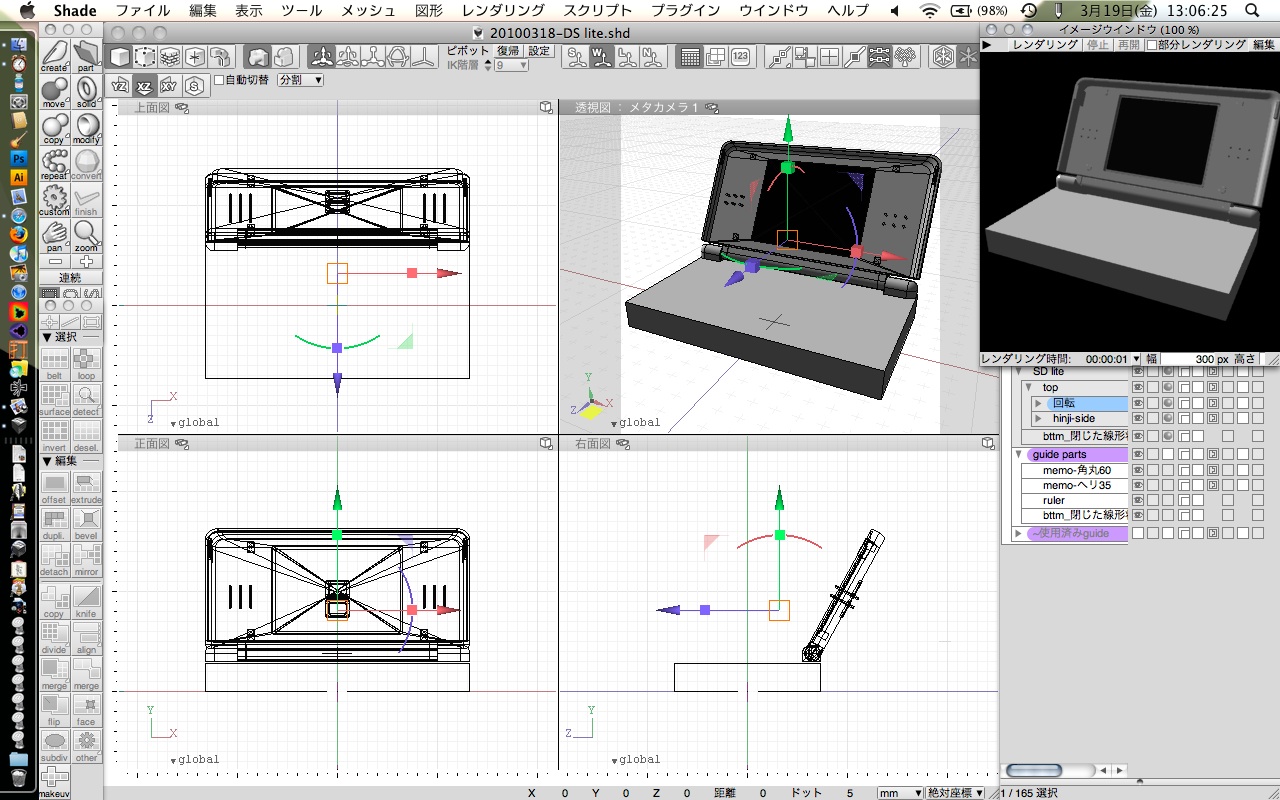Choose the mirror edit tool
The image size is (1280, 800).
tap(87, 560)
